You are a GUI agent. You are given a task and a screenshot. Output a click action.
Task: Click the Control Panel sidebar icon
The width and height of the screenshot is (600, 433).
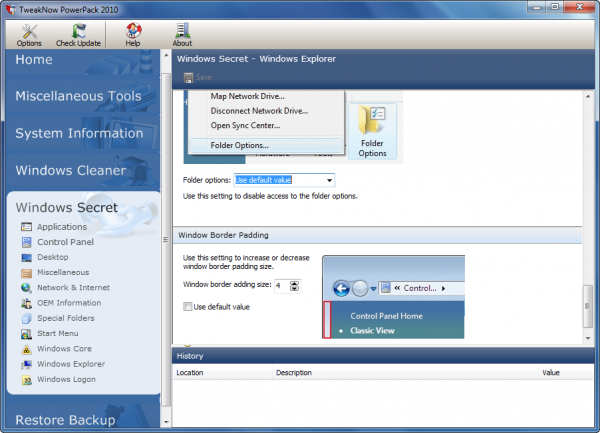pos(26,242)
